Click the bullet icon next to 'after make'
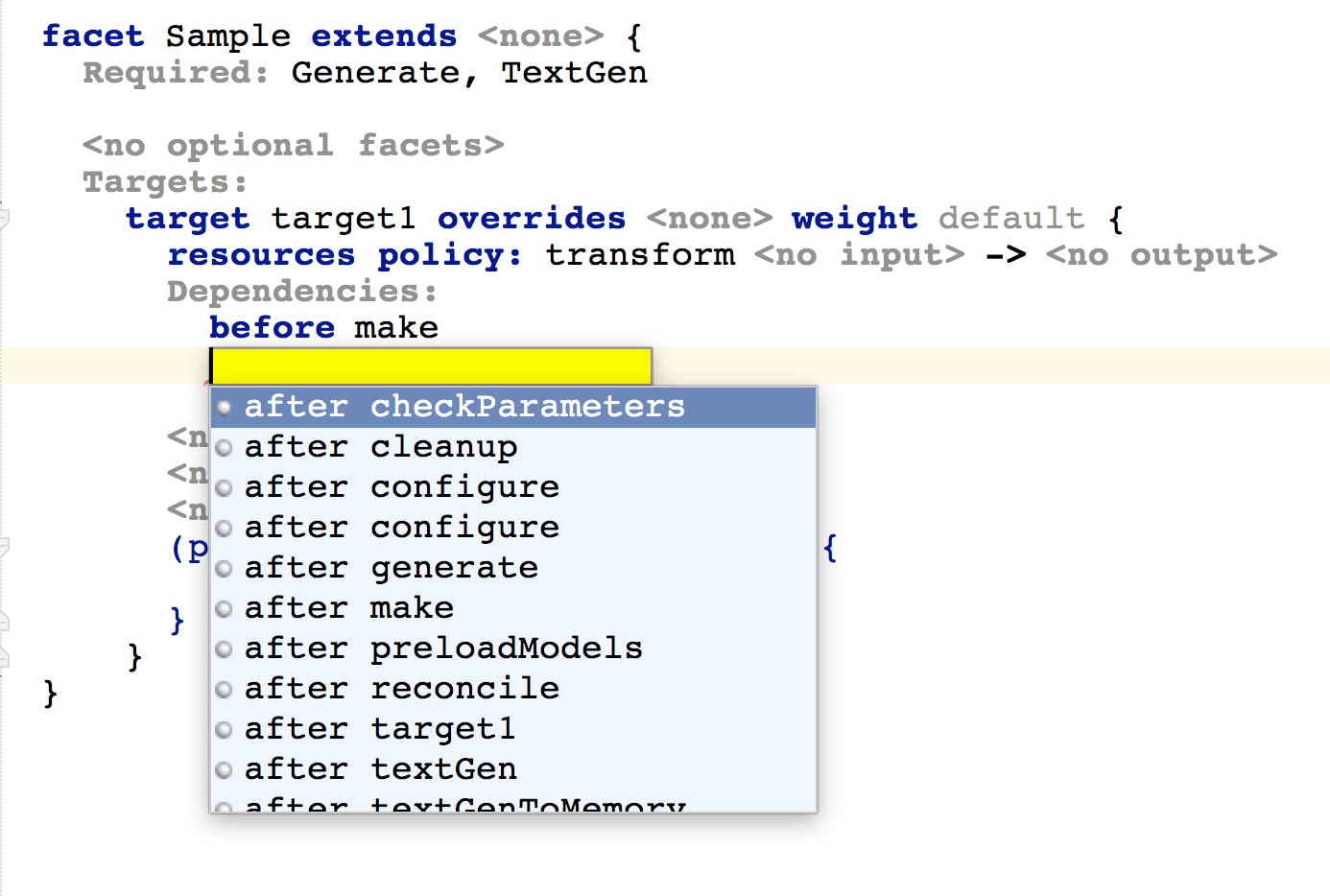Screen dimensions: 1330x896 [x=225, y=609]
